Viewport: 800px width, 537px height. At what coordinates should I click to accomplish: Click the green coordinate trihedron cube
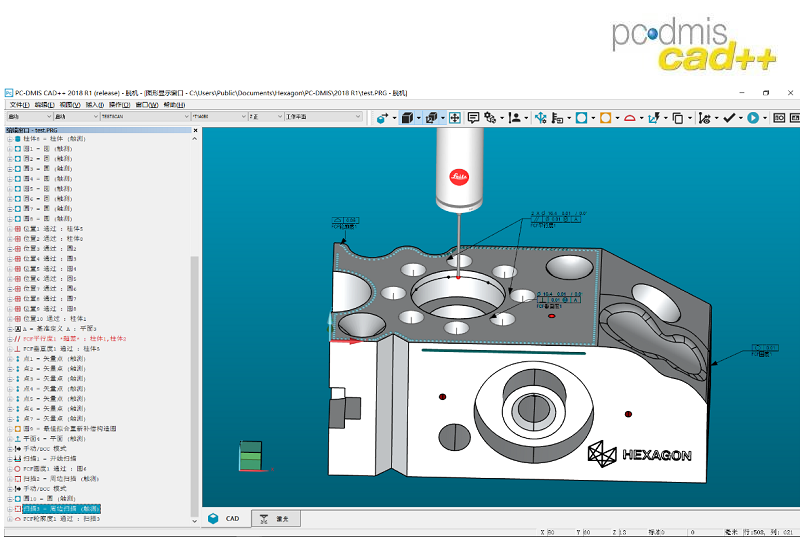pyautogui.click(x=251, y=455)
